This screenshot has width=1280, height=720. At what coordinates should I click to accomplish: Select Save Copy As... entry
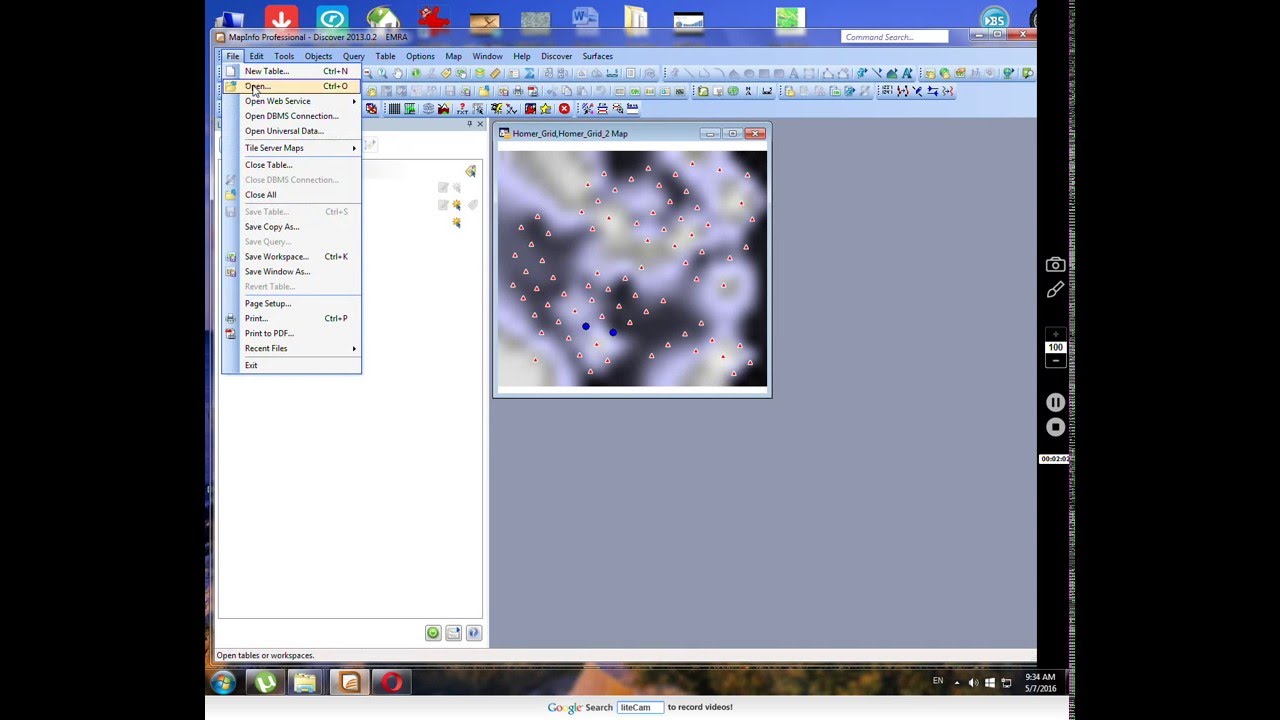click(x=291, y=227)
